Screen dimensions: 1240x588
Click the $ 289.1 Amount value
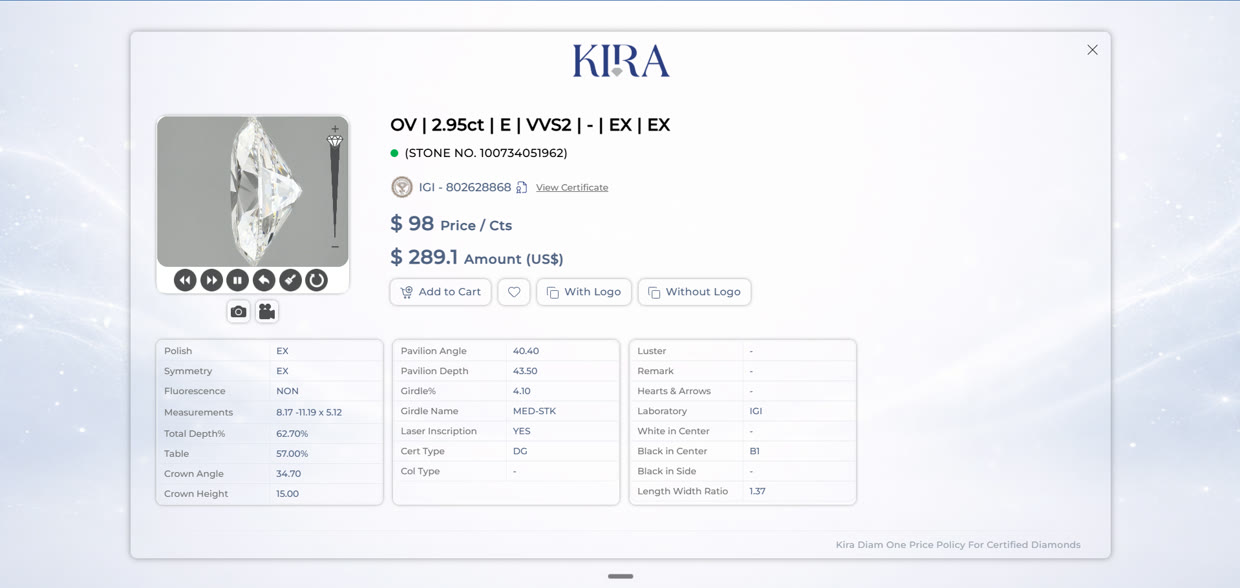[x=424, y=257]
